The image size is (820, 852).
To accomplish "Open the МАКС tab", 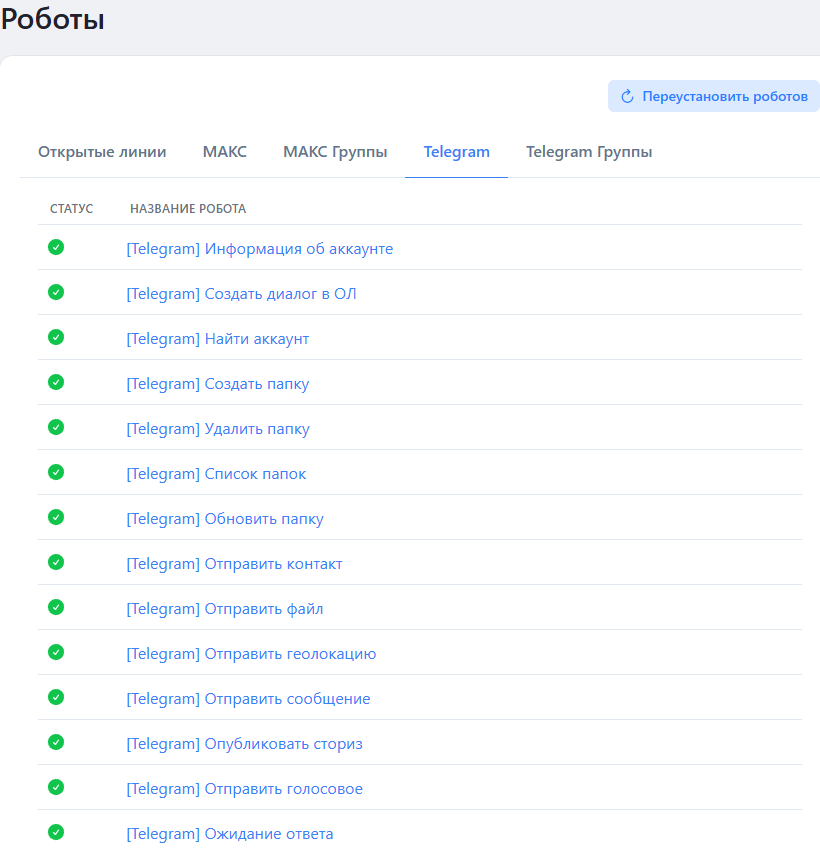I will pyautogui.click(x=224, y=152).
